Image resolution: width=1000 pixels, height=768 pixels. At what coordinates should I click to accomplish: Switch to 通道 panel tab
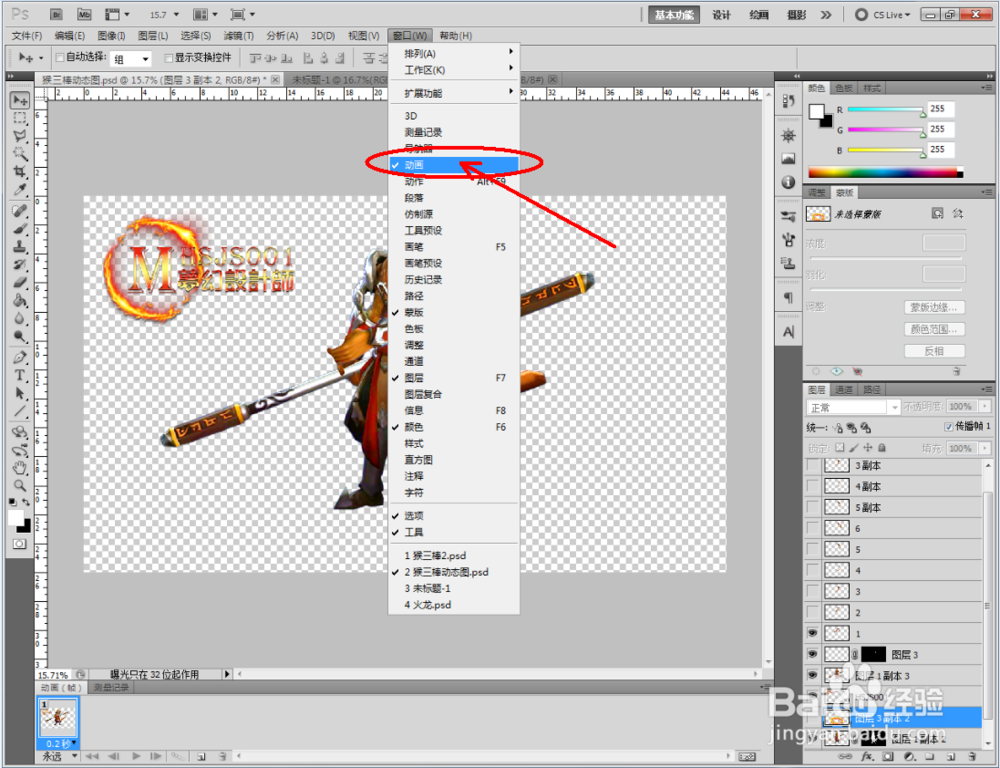844,390
